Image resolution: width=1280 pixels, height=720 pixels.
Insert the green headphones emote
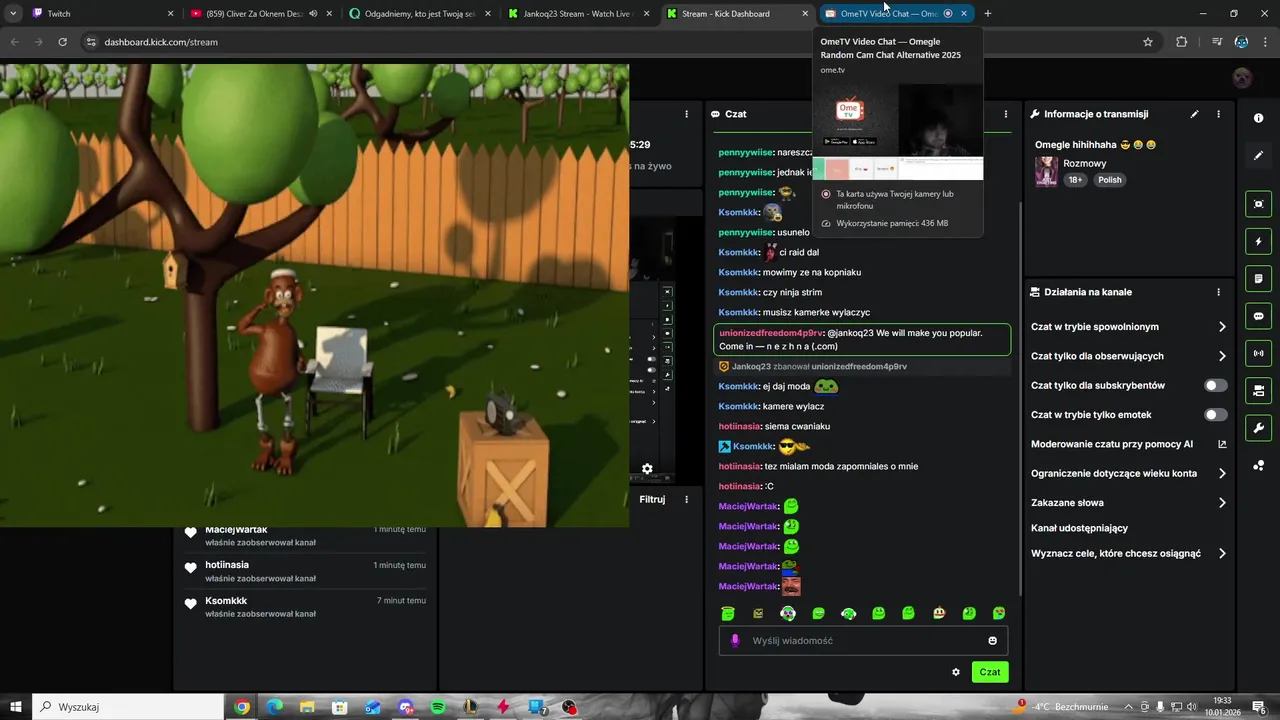tap(848, 614)
